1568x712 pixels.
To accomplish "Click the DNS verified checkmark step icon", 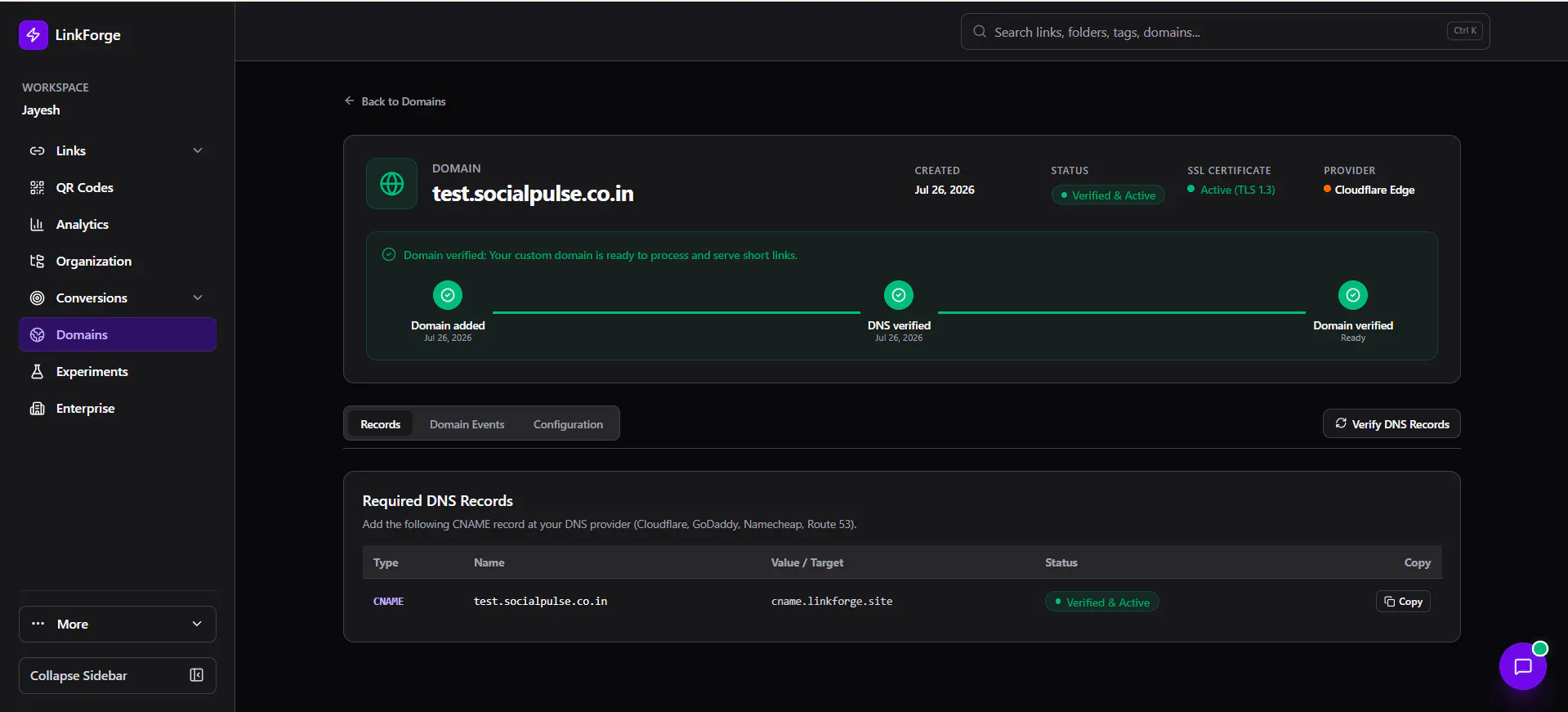I will pos(899,295).
